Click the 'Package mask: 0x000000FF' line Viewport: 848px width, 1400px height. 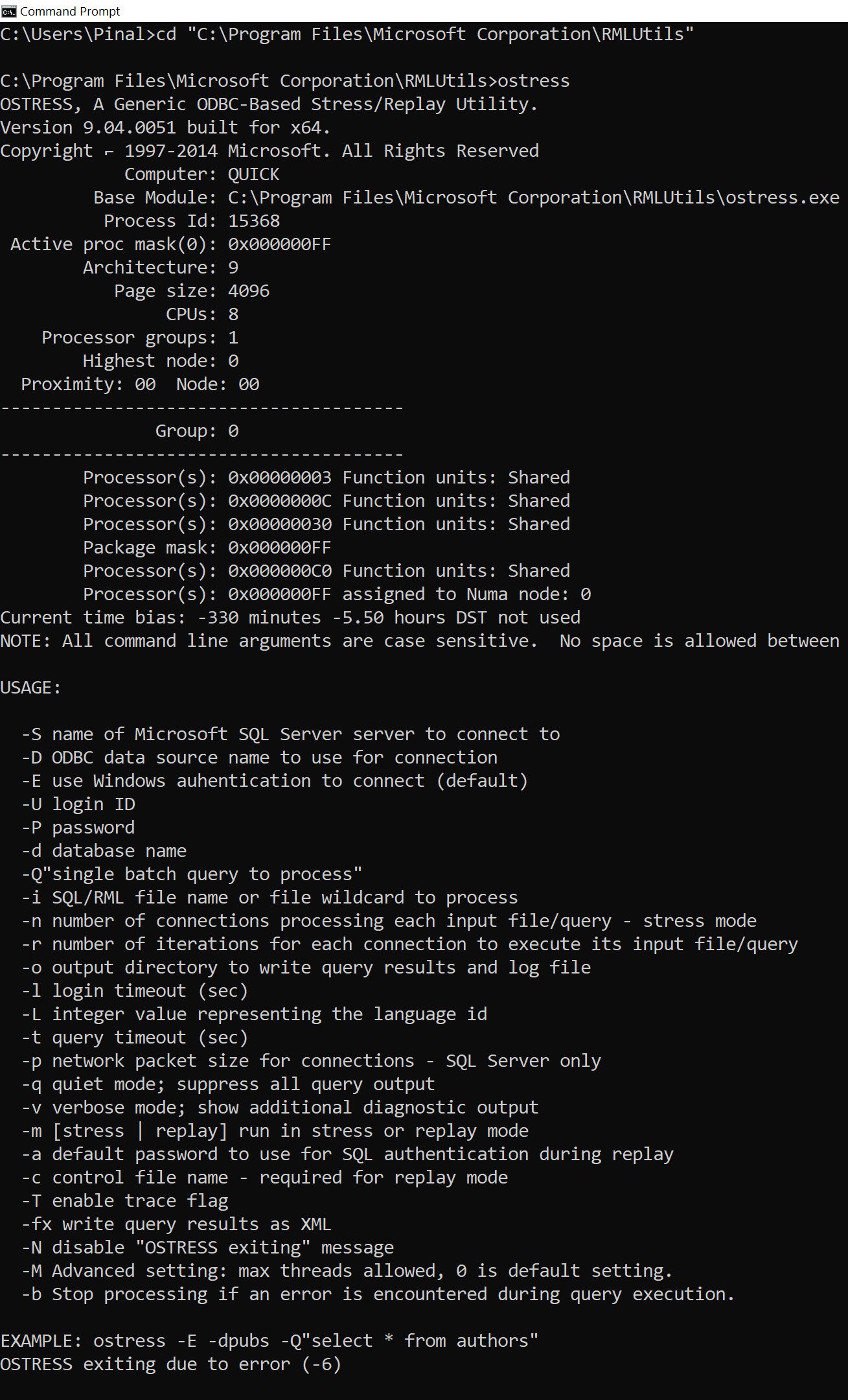[207, 548]
